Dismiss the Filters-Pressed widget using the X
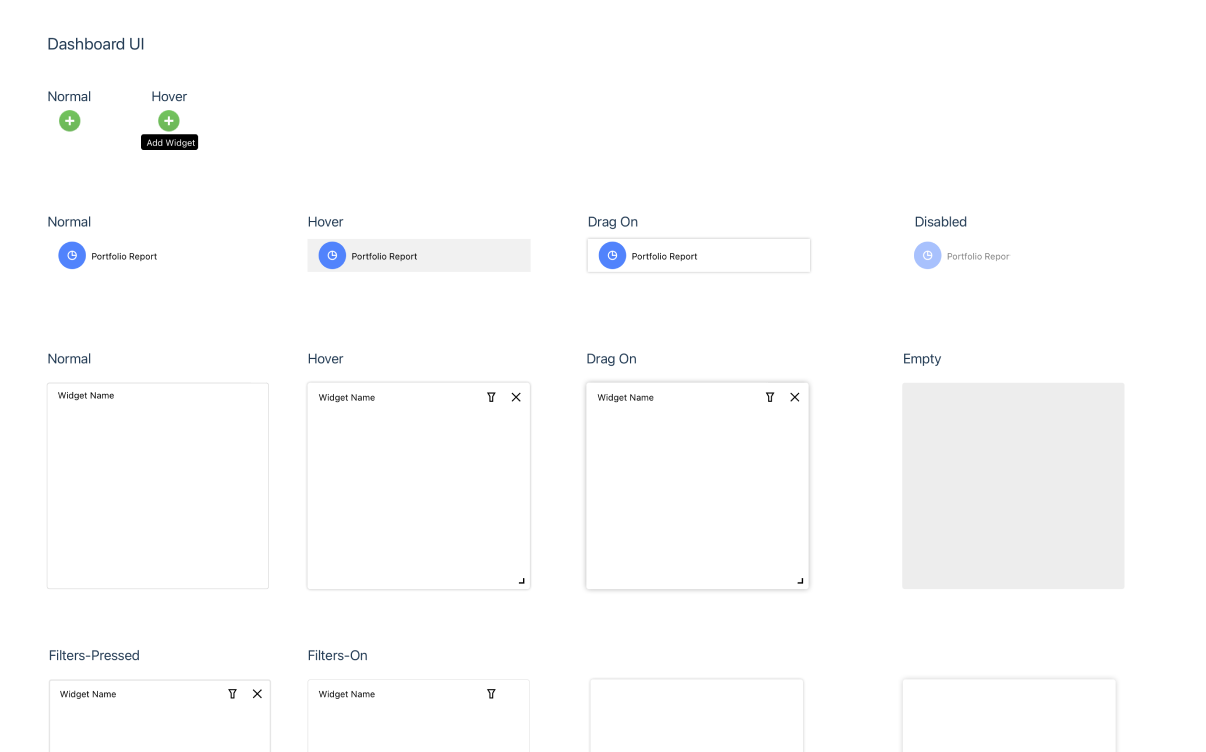The width and height of the screenshot is (1206, 752). point(256,693)
